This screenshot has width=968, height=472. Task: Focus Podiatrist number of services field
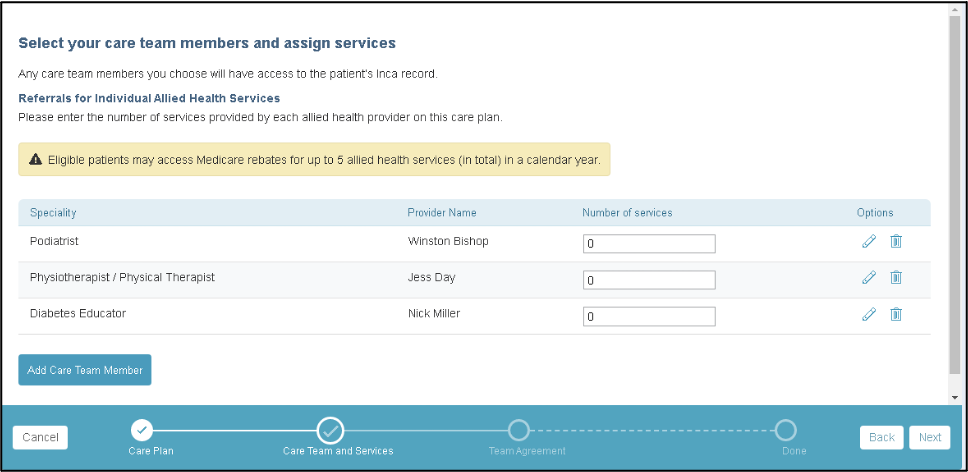(x=649, y=244)
